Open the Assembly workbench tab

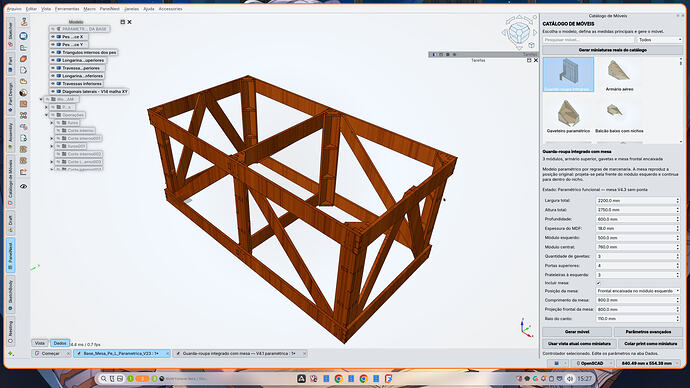click(x=11, y=135)
